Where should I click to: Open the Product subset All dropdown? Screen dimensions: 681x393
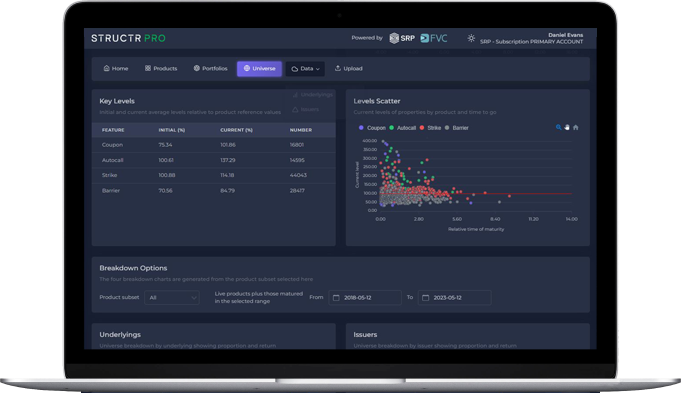(x=172, y=297)
